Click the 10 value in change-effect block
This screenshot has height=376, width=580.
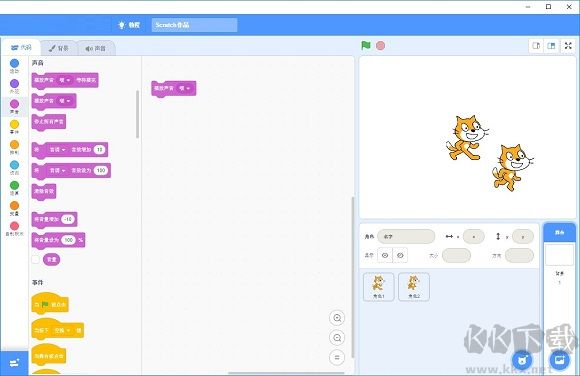click(x=100, y=150)
